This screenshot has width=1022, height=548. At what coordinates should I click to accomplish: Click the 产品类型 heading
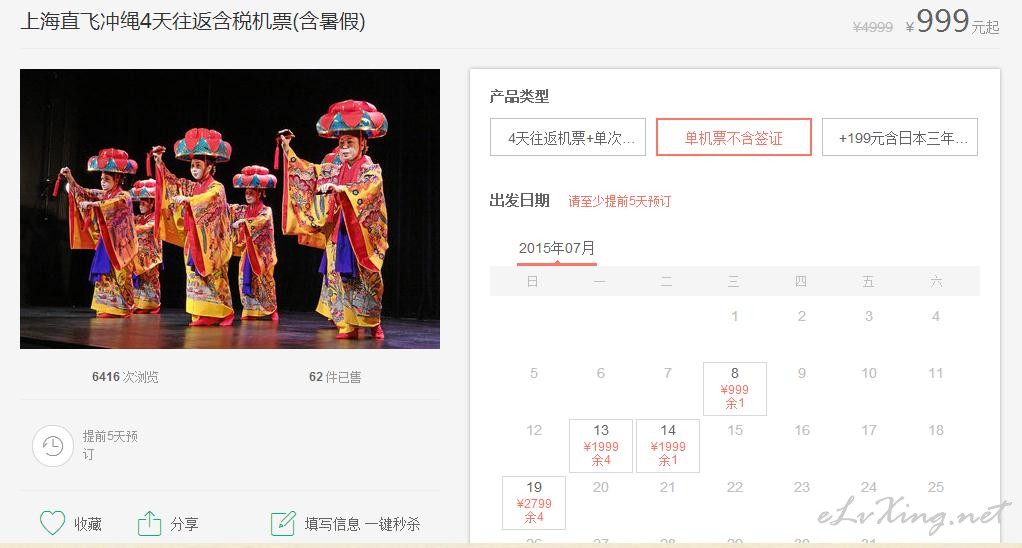pyautogui.click(x=519, y=96)
